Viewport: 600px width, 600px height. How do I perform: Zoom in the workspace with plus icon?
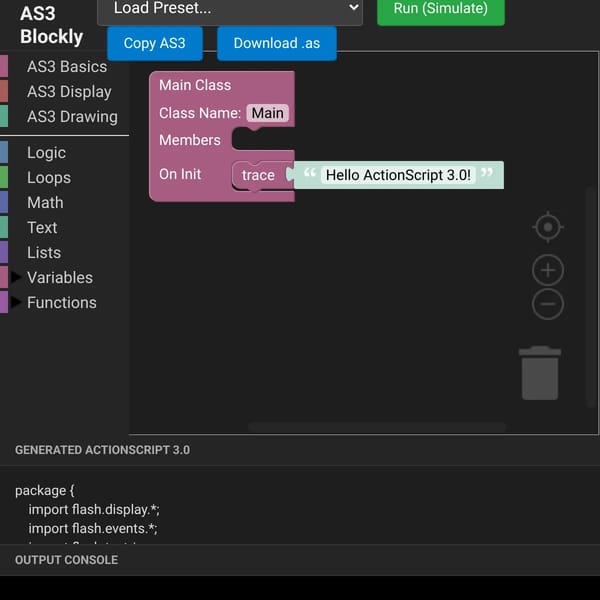point(548,270)
